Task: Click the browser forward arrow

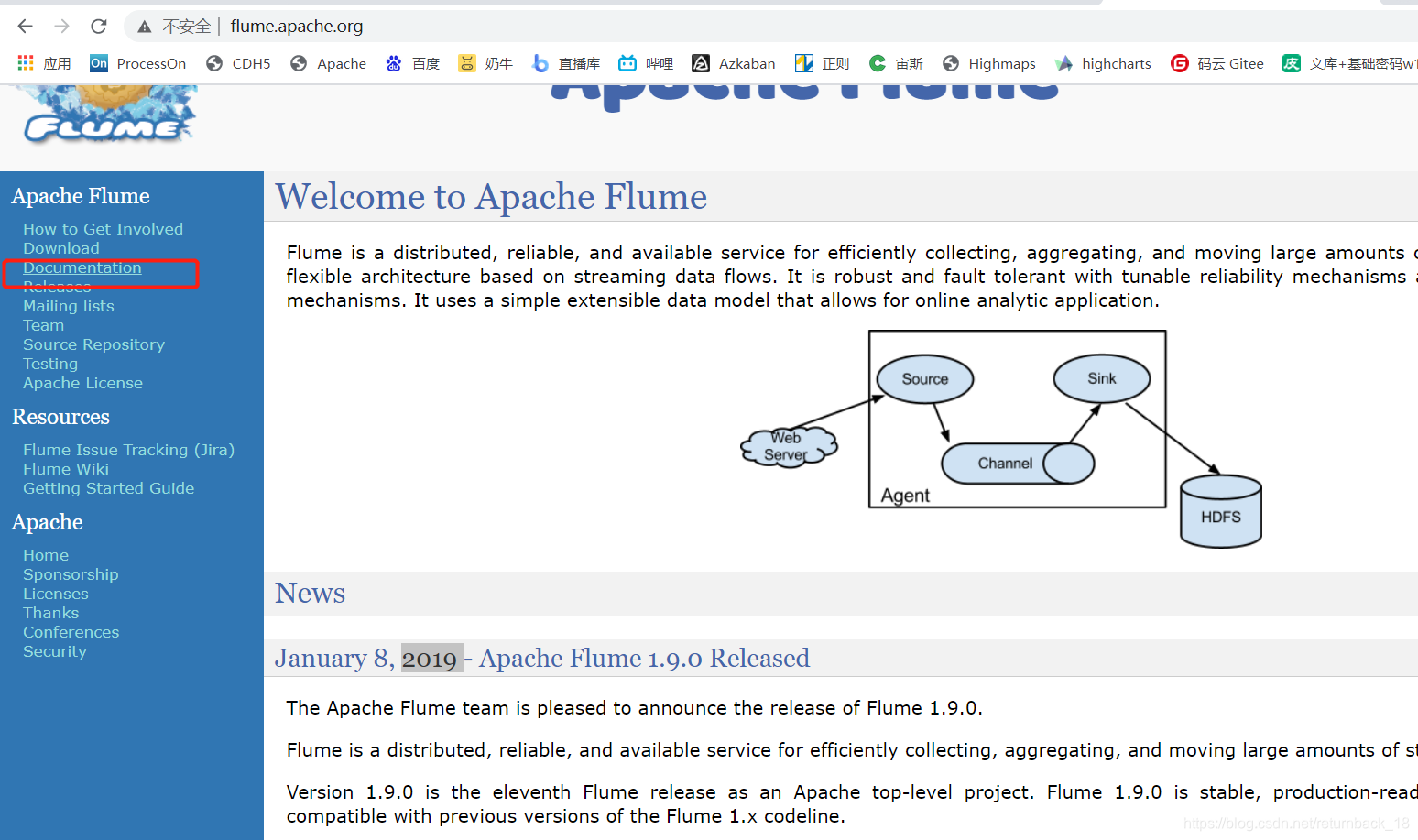Action: (x=61, y=27)
